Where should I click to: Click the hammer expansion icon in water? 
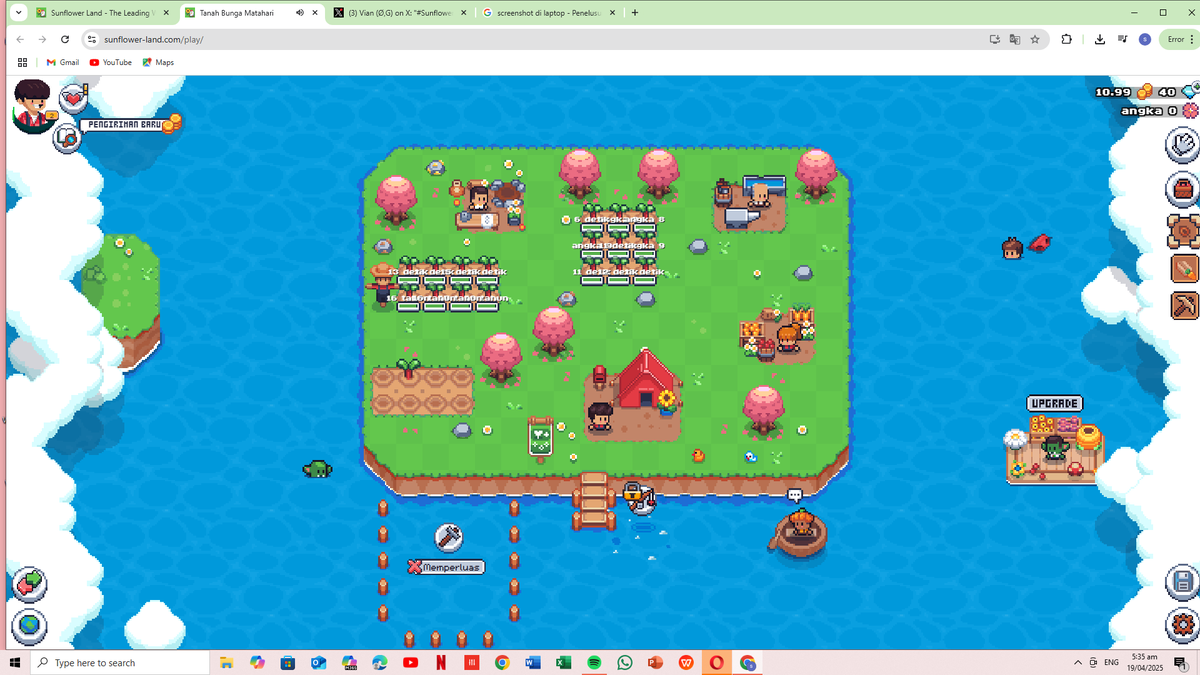point(448,538)
